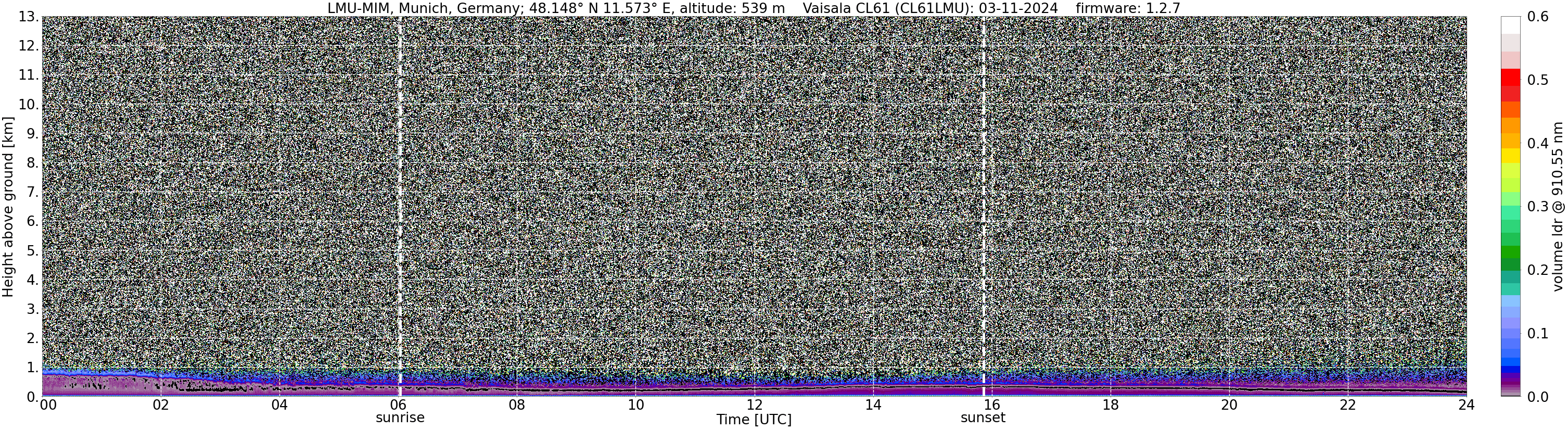This screenshot has width=1568, height=430.
Task: Click the '18' time tick label
Action: coord(1110,405)
